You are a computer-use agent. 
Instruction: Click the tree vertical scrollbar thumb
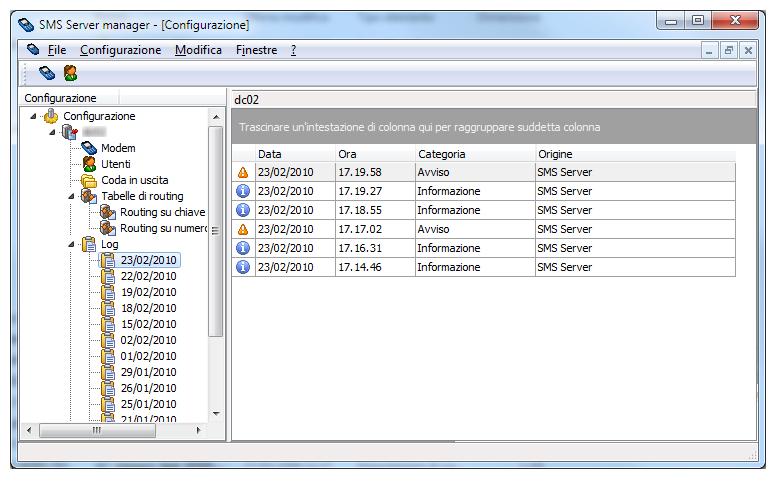pyautogui.click(x=216, y=231)
